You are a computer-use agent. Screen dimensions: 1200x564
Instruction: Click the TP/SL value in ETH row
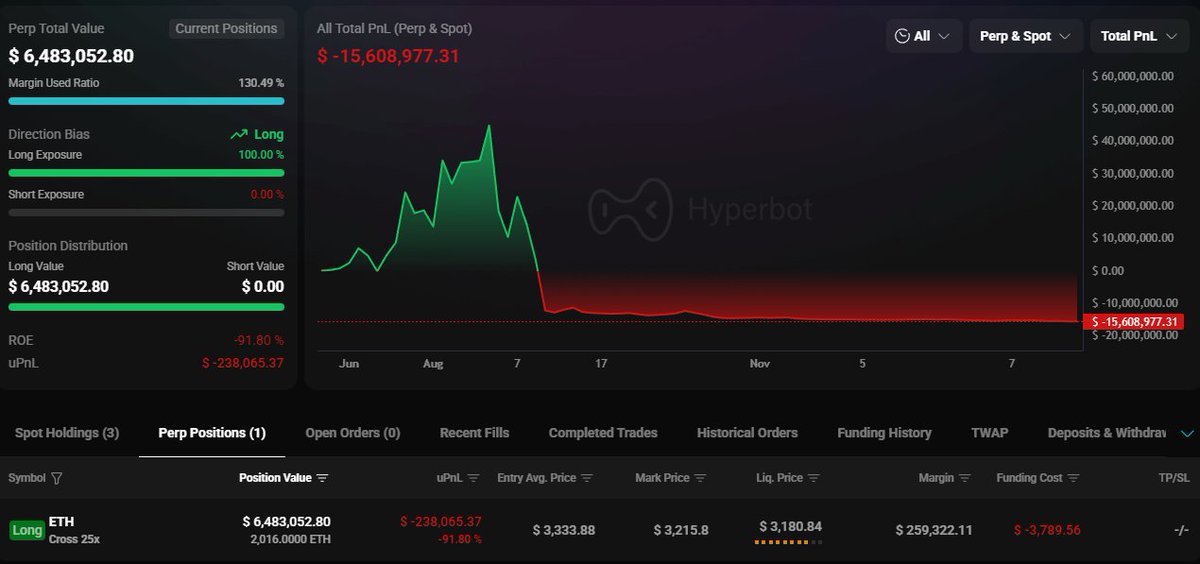point(1181,530)
